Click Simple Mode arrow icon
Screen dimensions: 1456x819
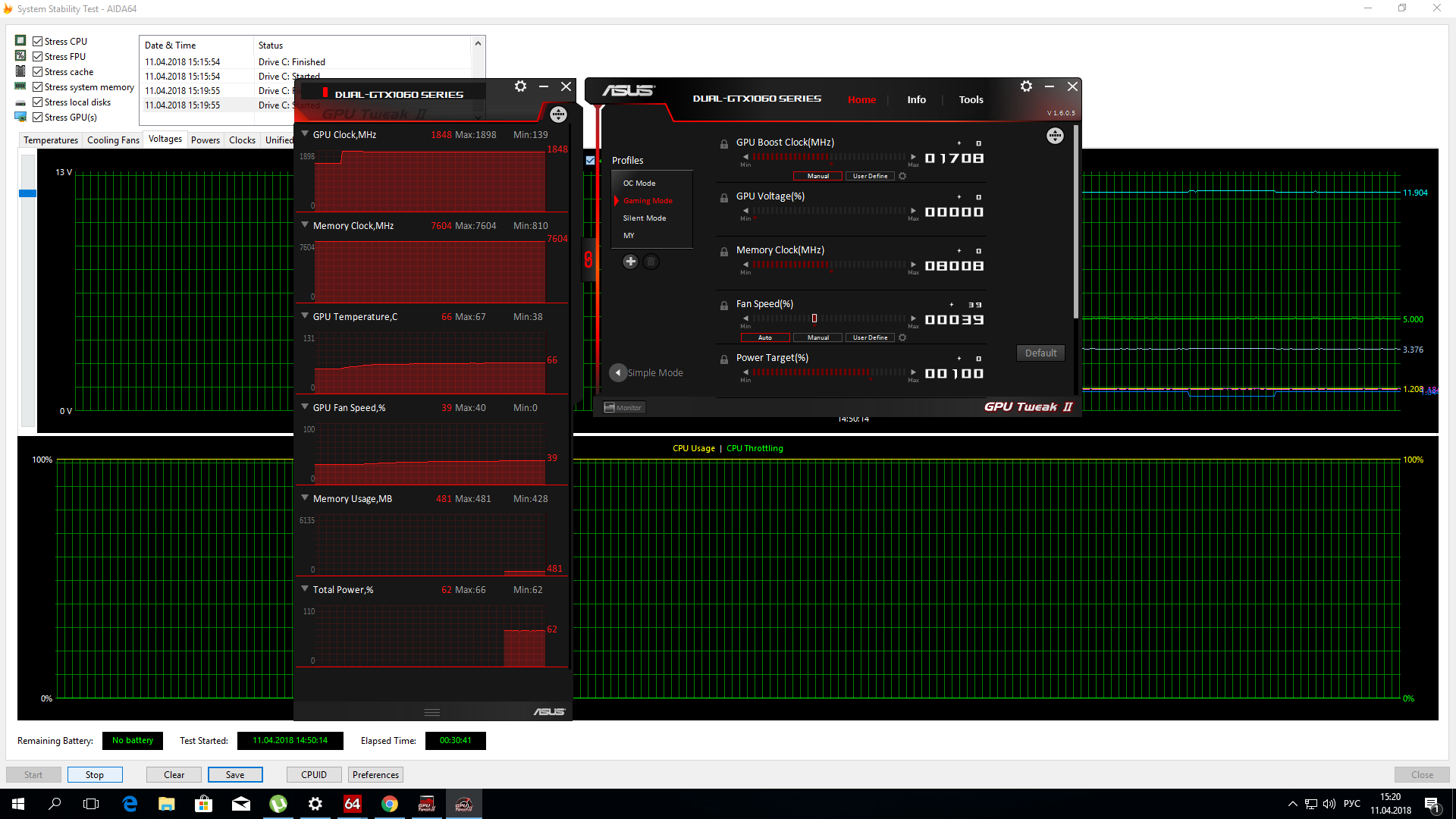click(x=618, y=372)
